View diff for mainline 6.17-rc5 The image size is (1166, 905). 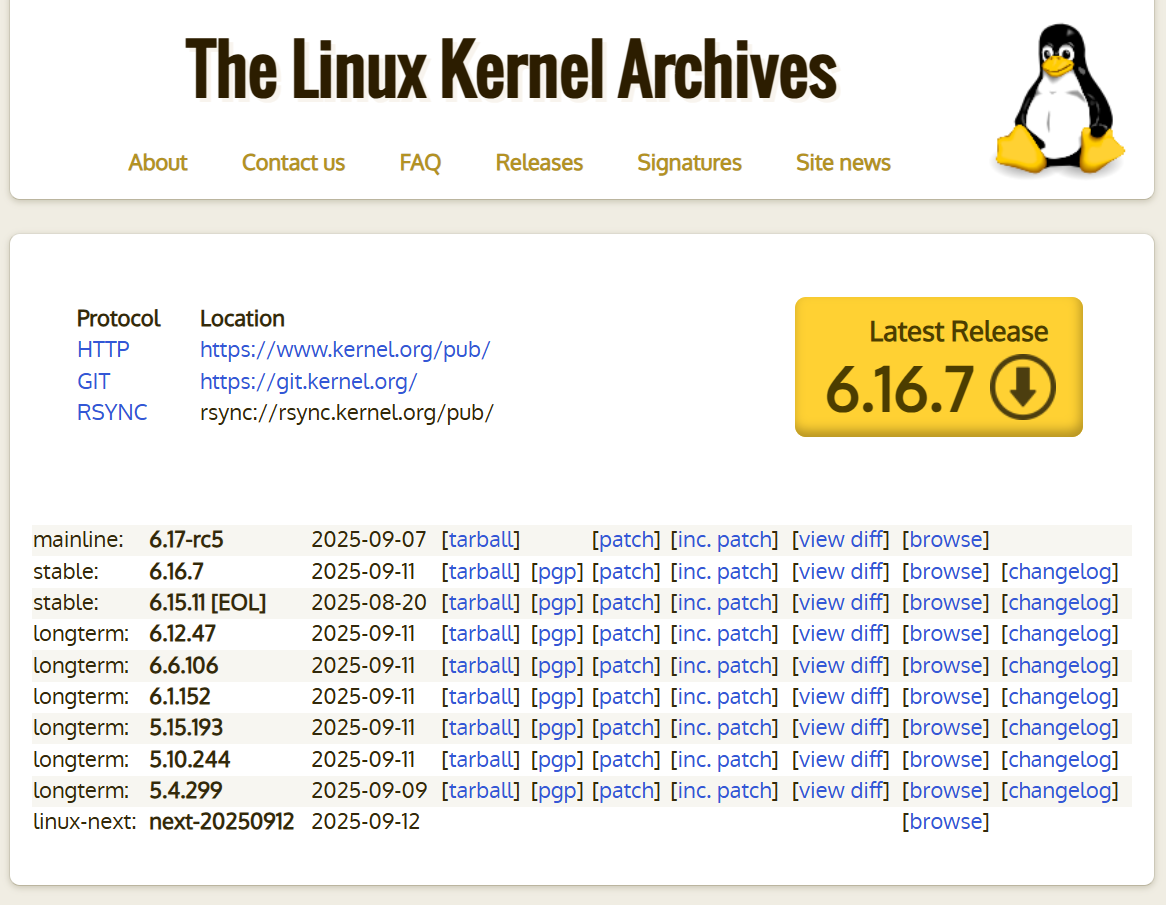click(840, 540)
